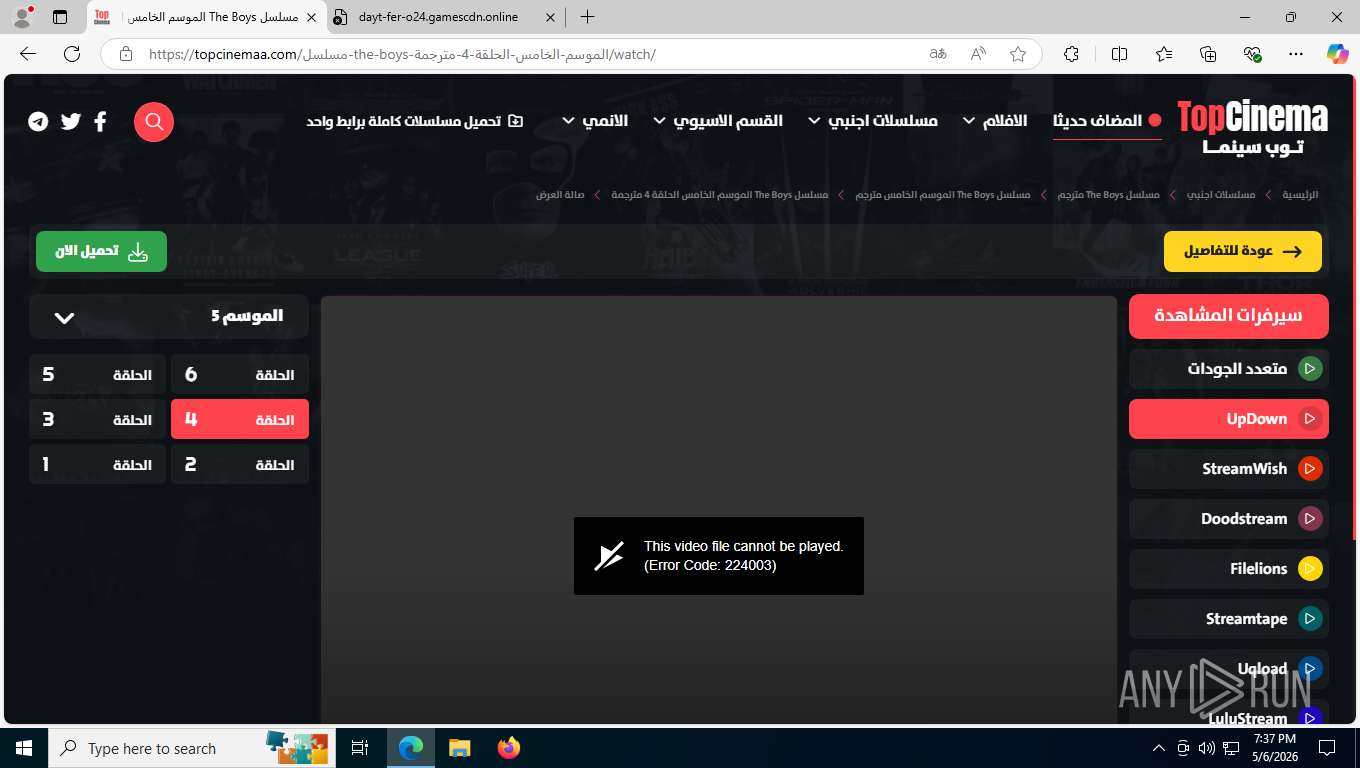Select the Uqload server
The height and width of the screenshot is (768, 1360).
click(x=1229, y=669)
